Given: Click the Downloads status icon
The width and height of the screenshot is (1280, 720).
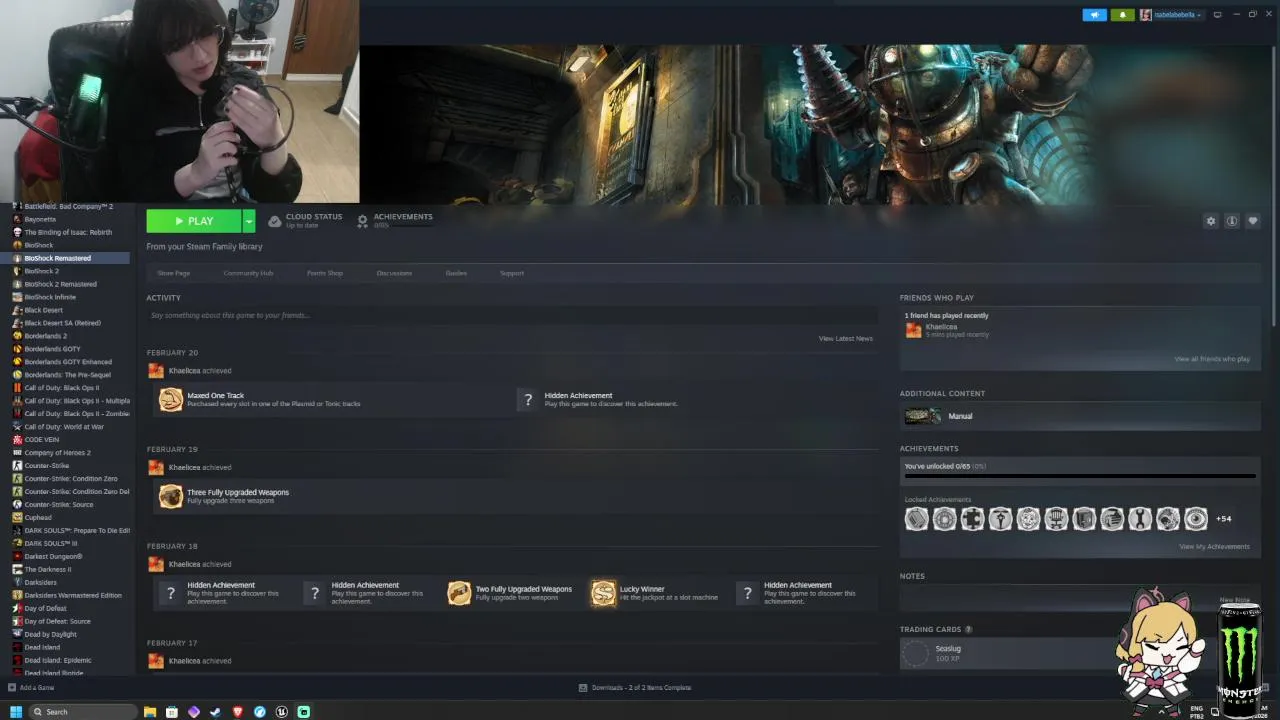Looking at the screenshot, I should coord(583,688).
